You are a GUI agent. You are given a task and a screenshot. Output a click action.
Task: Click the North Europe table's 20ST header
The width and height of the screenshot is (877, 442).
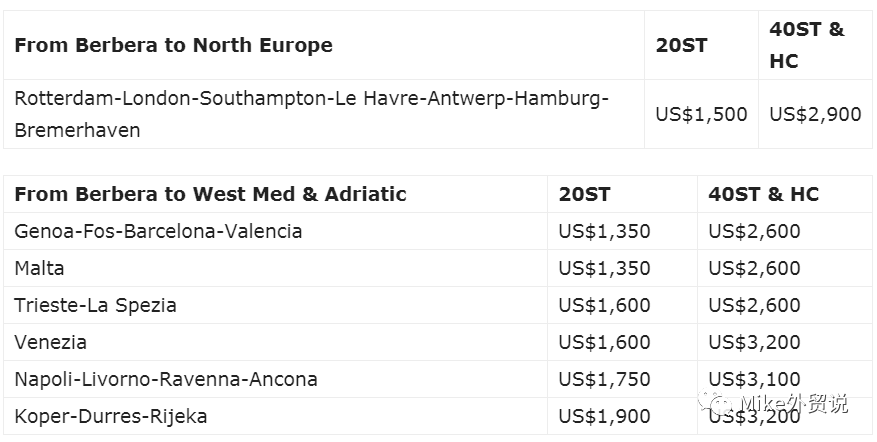coord(681,45)
